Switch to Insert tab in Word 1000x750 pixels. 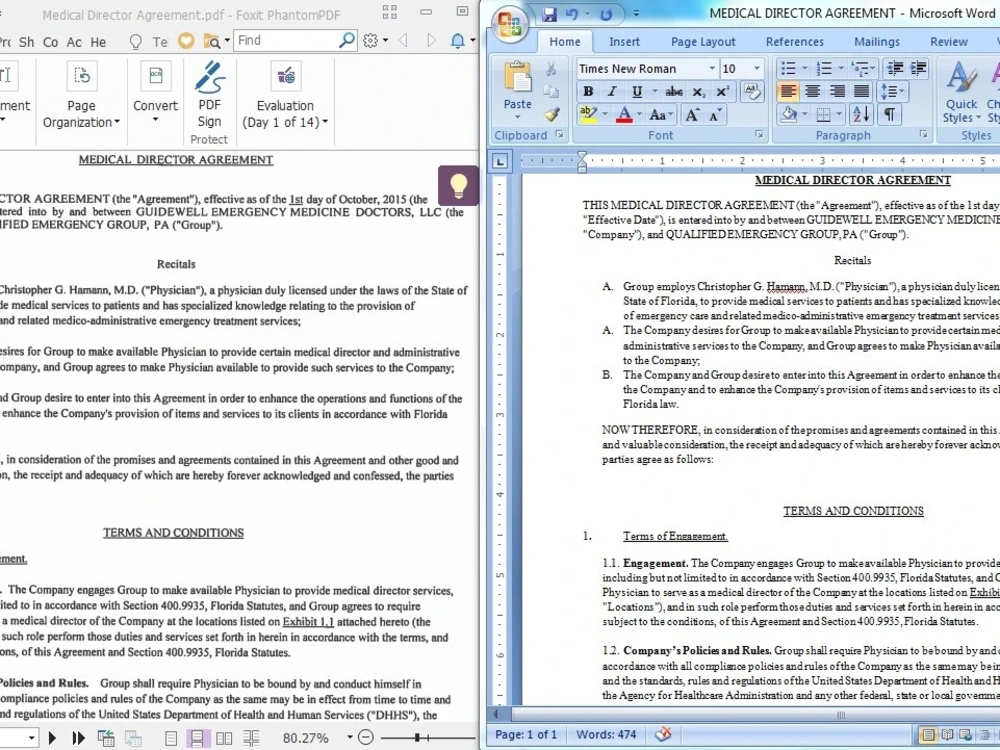pos(624,41)
